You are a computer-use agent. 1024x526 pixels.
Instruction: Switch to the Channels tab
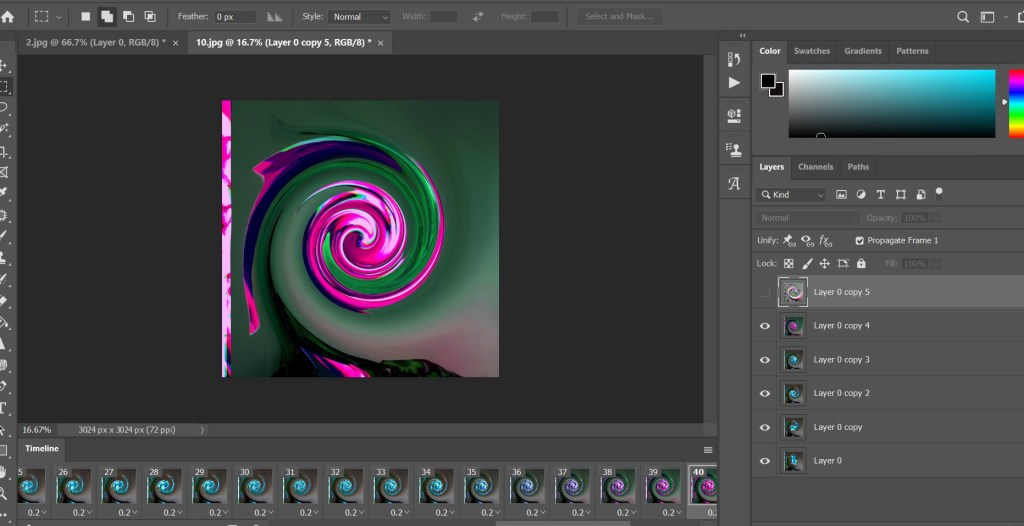pos(815,167)
